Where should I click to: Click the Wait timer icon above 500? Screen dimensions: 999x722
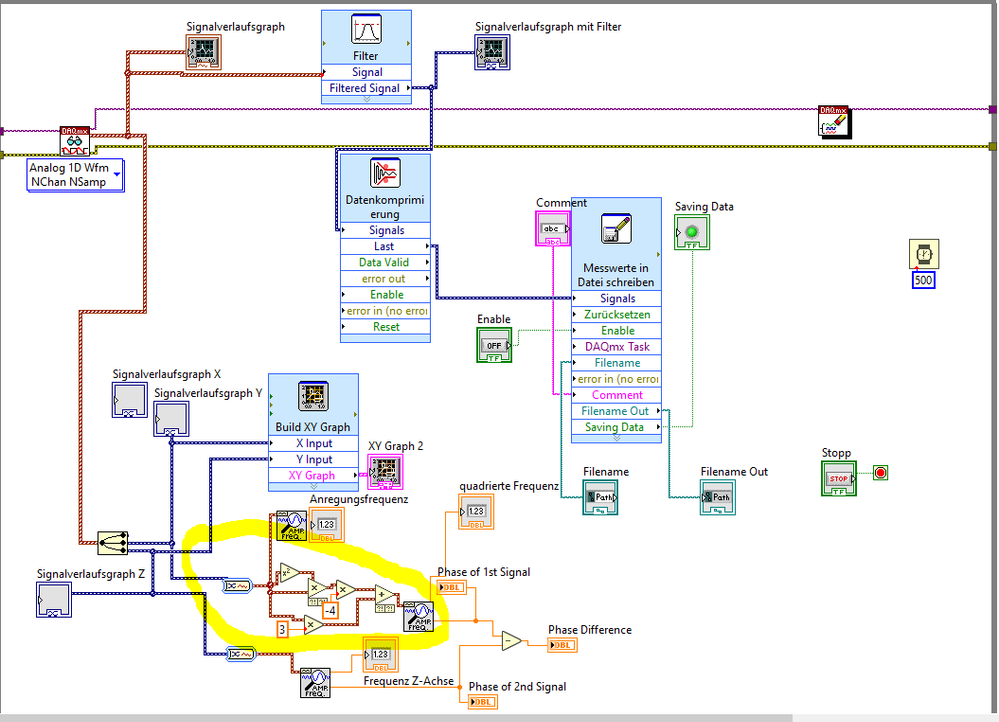click(924, 254)
